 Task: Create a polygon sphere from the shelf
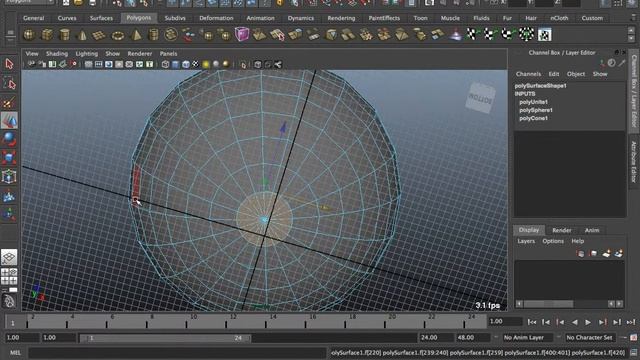[x=29, y=35]
